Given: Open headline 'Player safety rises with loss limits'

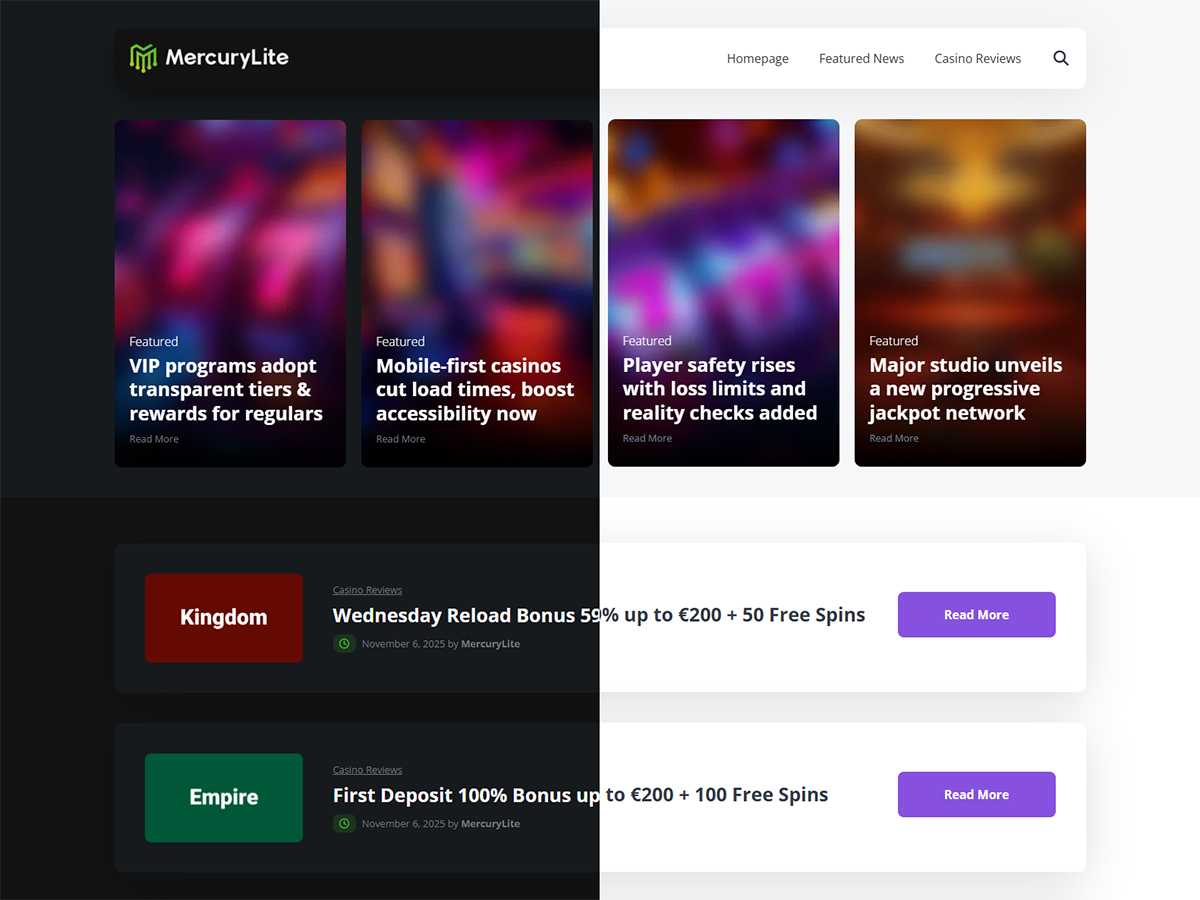Looking at the screenshot, I should point(720,389).
